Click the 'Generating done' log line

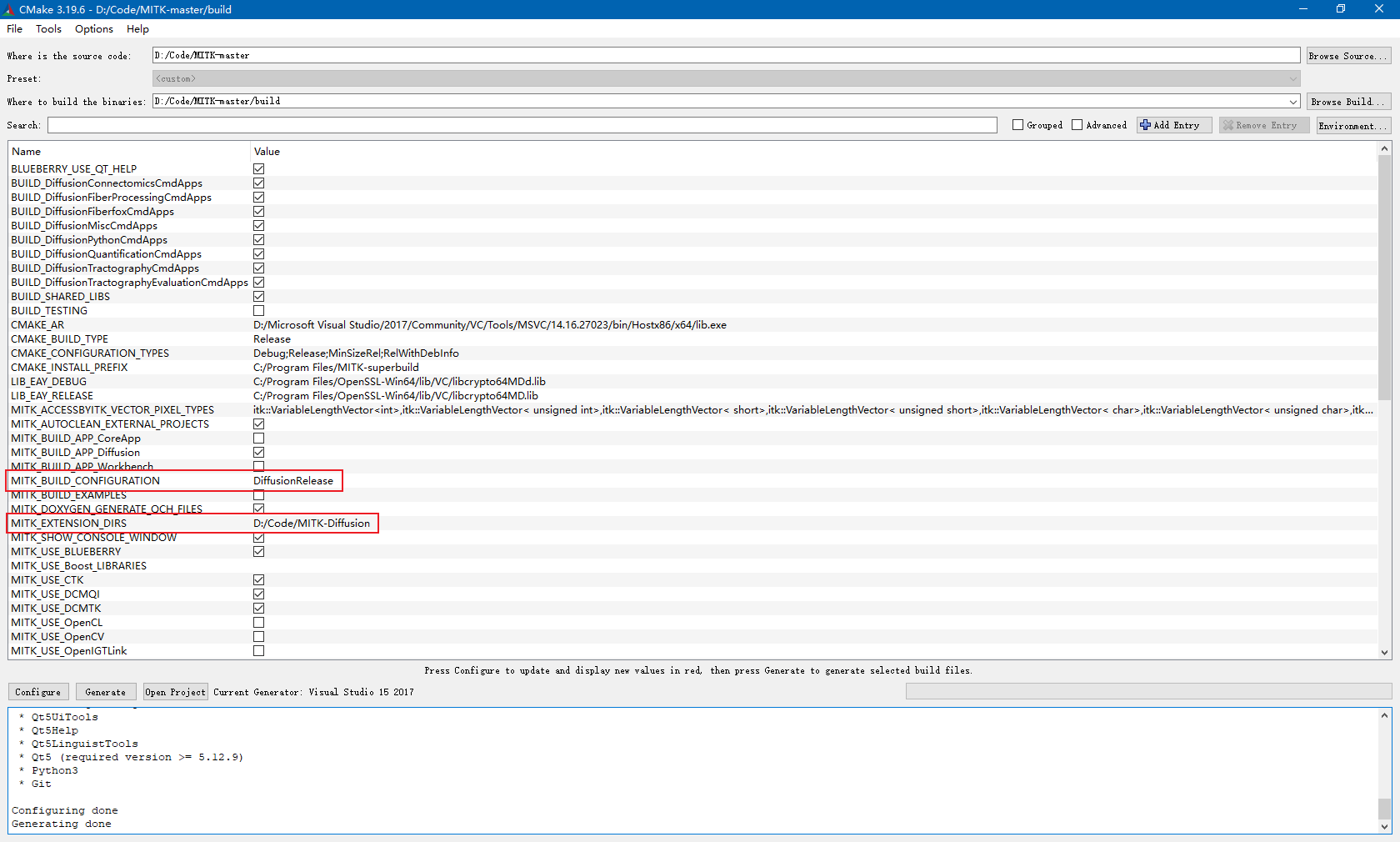[62, 824]
